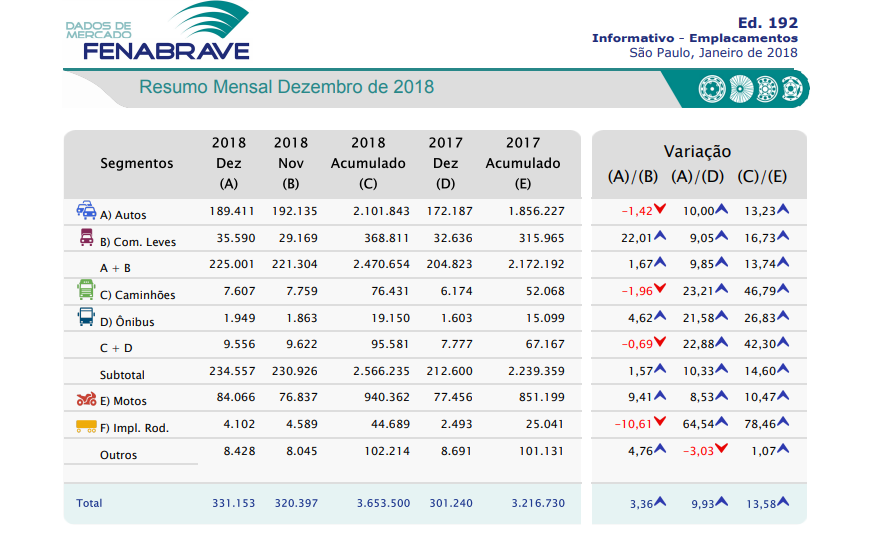Click the Resumo Mensal Dezembro de 2018 title

coord(286,87)
